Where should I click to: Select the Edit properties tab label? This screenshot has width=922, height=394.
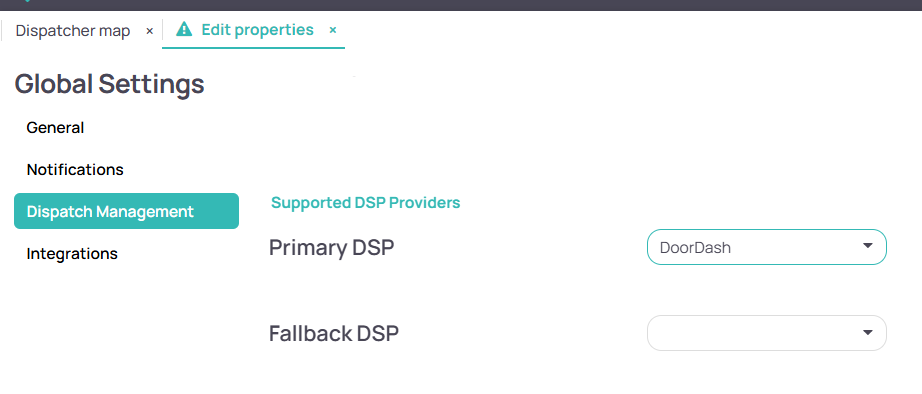coord(258,29)
